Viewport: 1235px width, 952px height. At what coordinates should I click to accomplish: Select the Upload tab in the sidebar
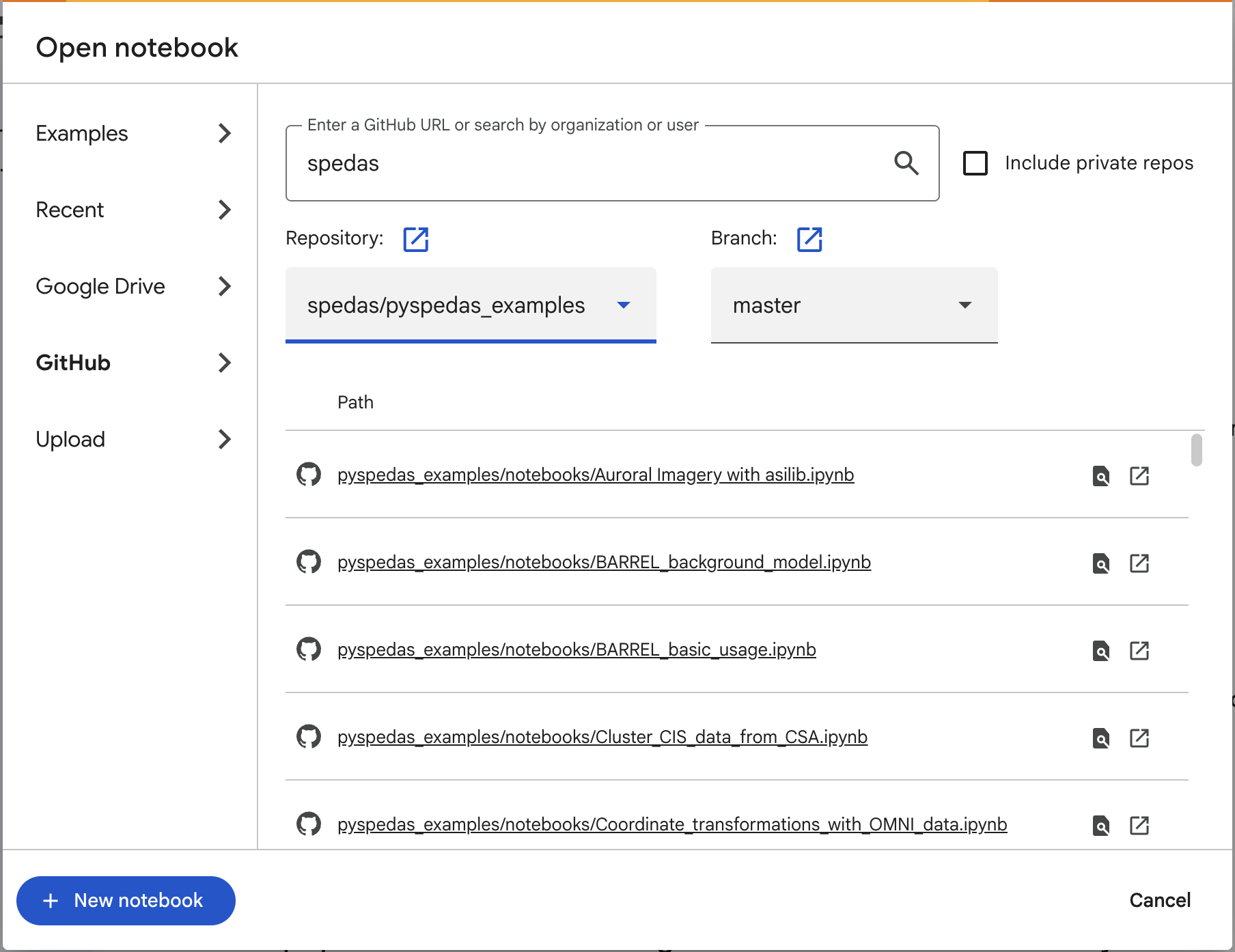(x=134, y=439)
